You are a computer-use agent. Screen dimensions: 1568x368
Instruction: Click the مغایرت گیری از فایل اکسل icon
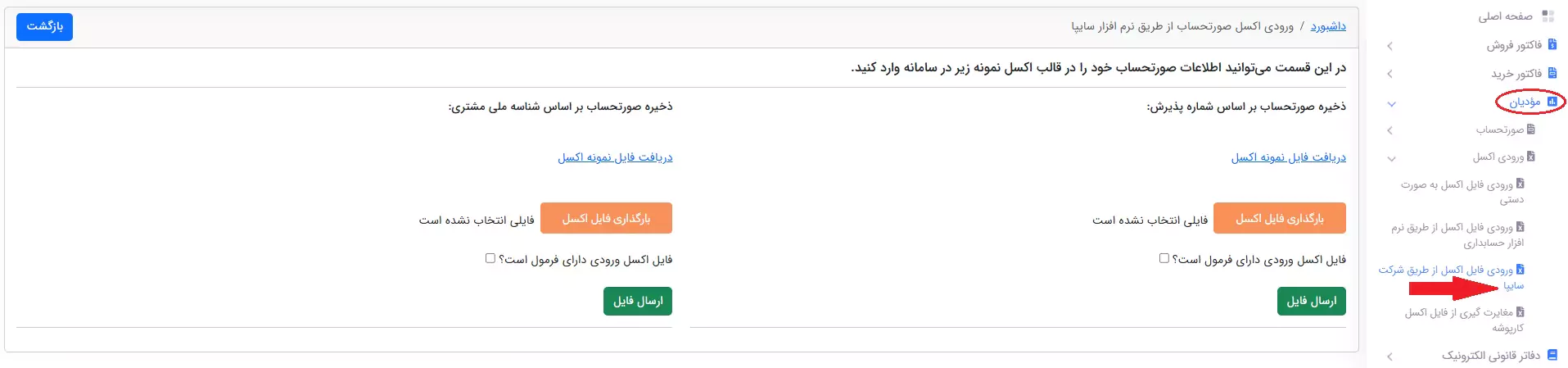point(1521,312)
